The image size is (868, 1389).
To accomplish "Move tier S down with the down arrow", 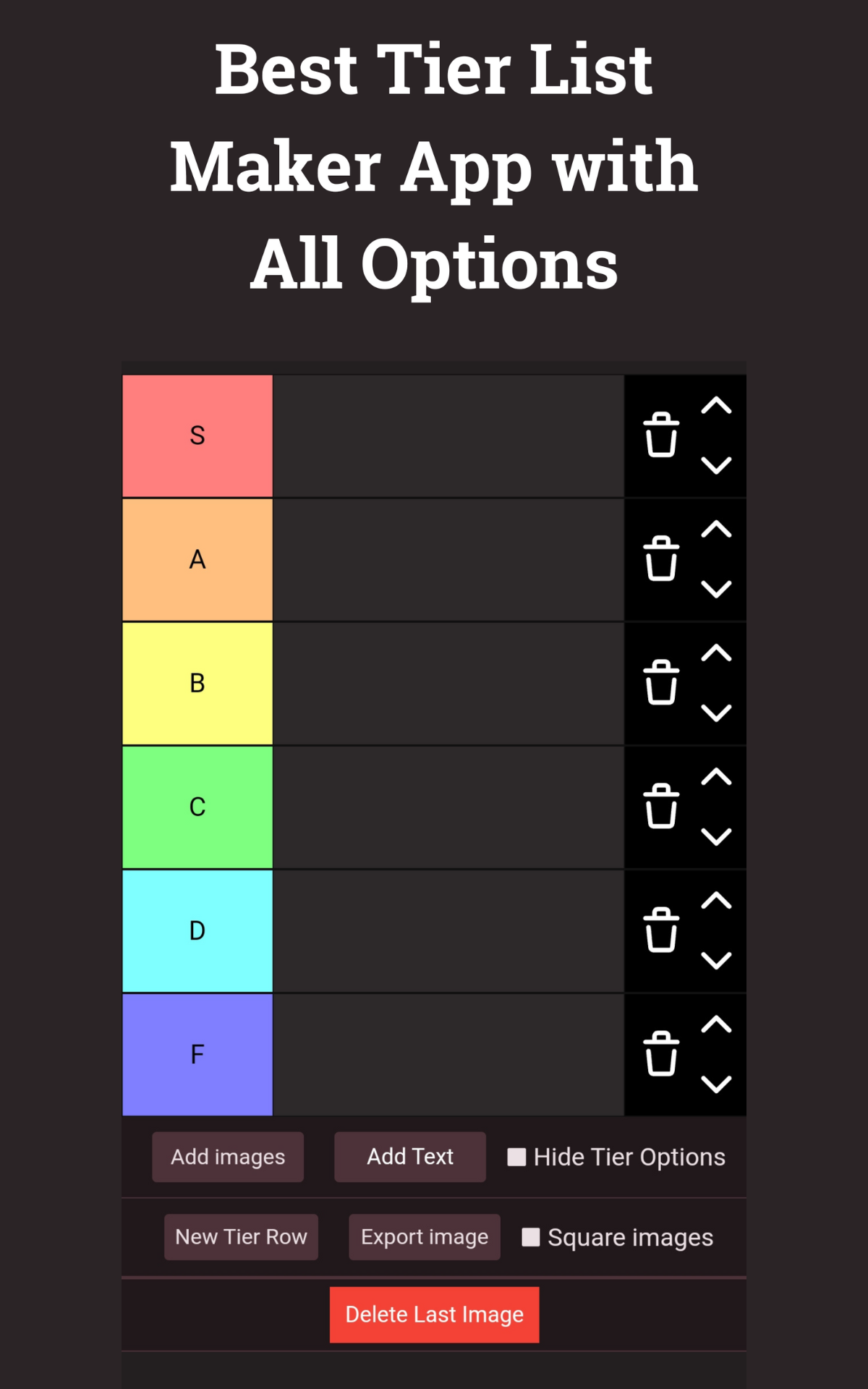I will [716, 465].
